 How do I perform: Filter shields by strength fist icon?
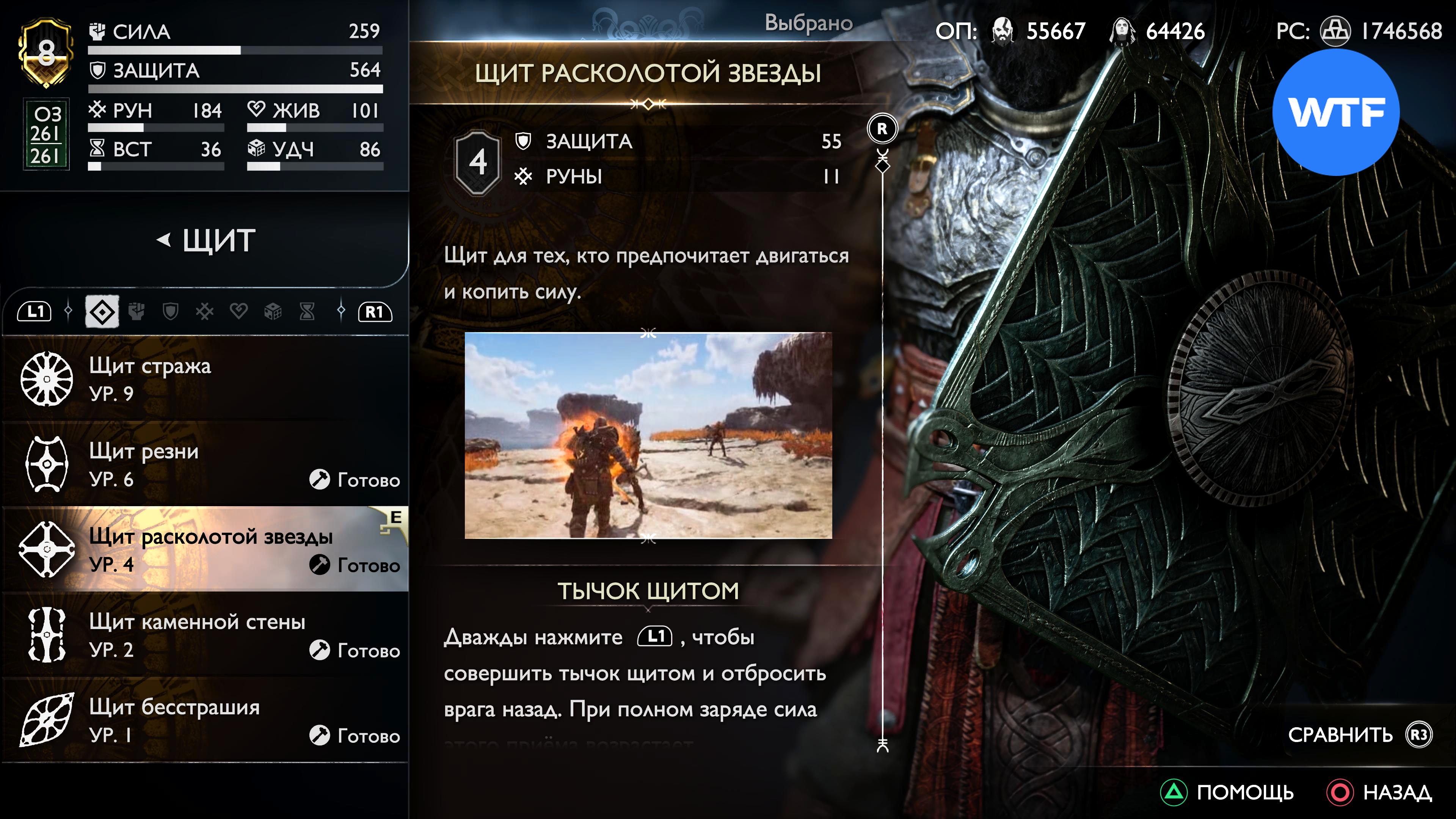tap(136, 311)
